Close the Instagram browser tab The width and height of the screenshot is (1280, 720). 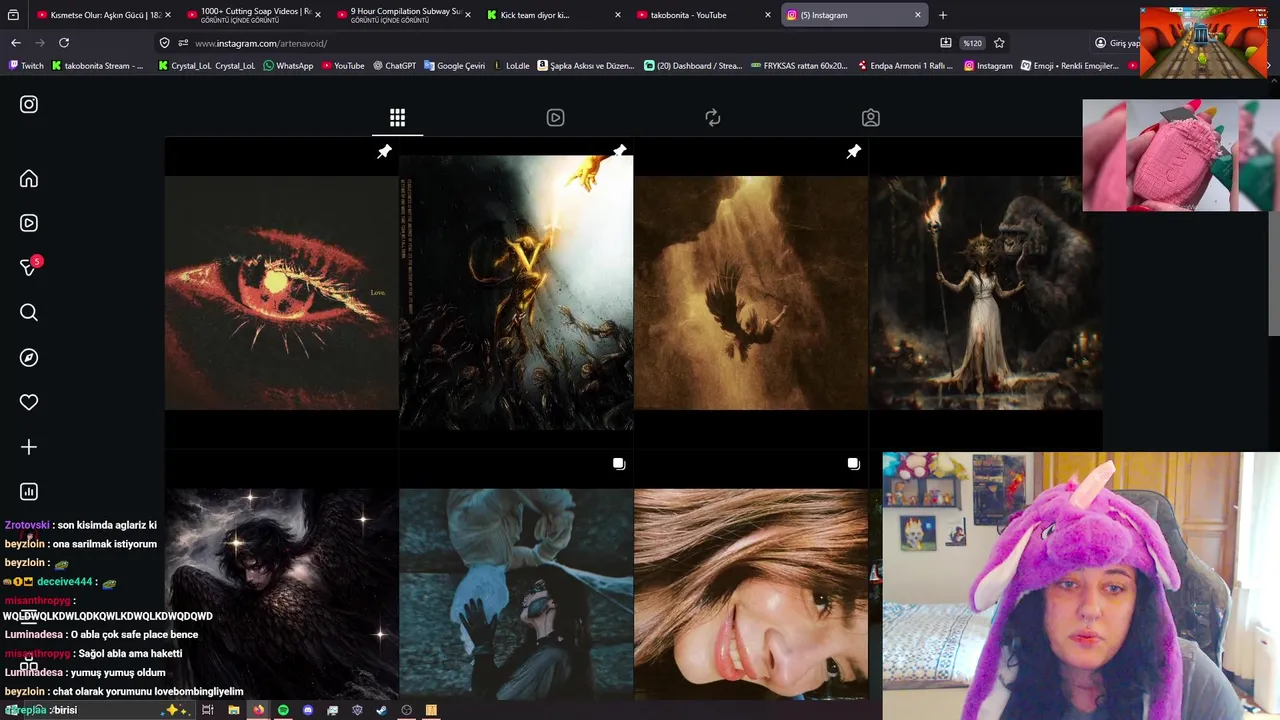(x=918, y=15)
